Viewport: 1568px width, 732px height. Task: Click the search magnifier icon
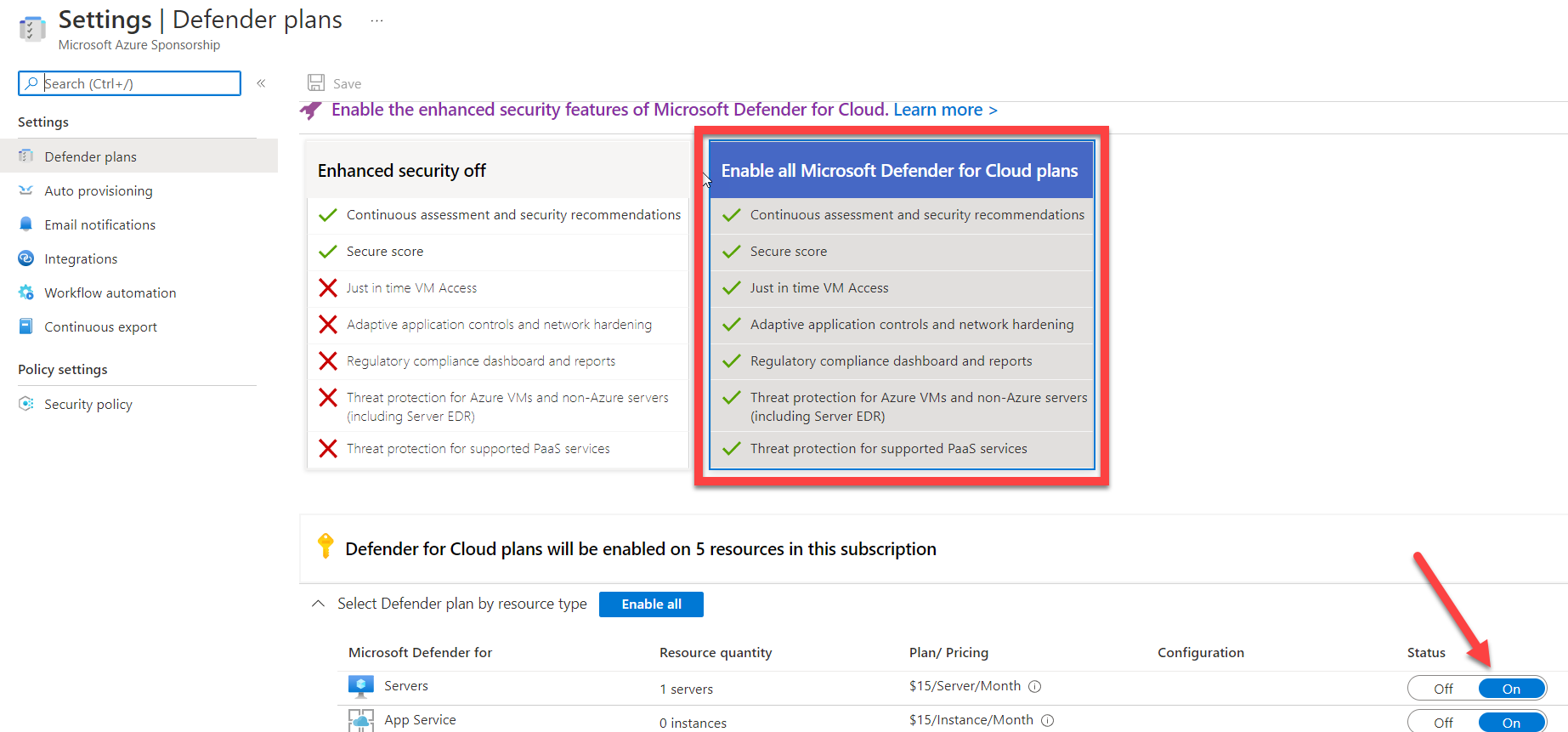[31, 83]
